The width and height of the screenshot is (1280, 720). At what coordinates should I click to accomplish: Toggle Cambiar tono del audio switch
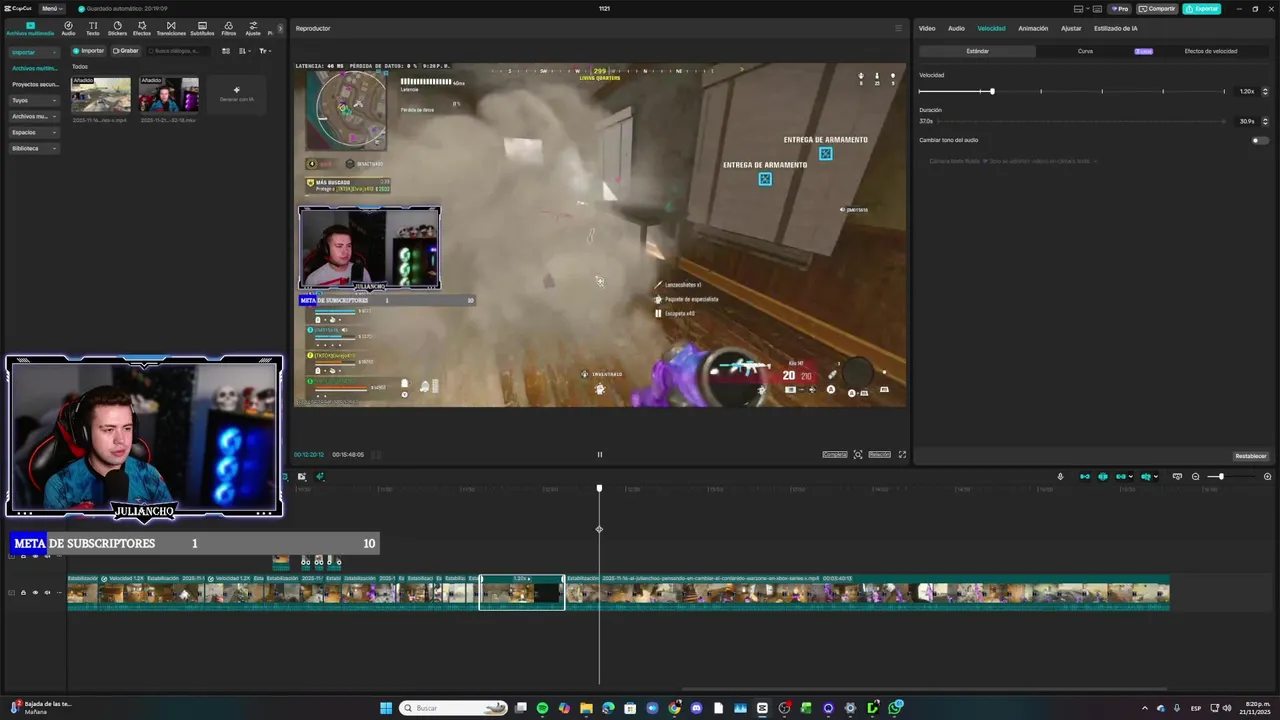tap(1260, 140)
